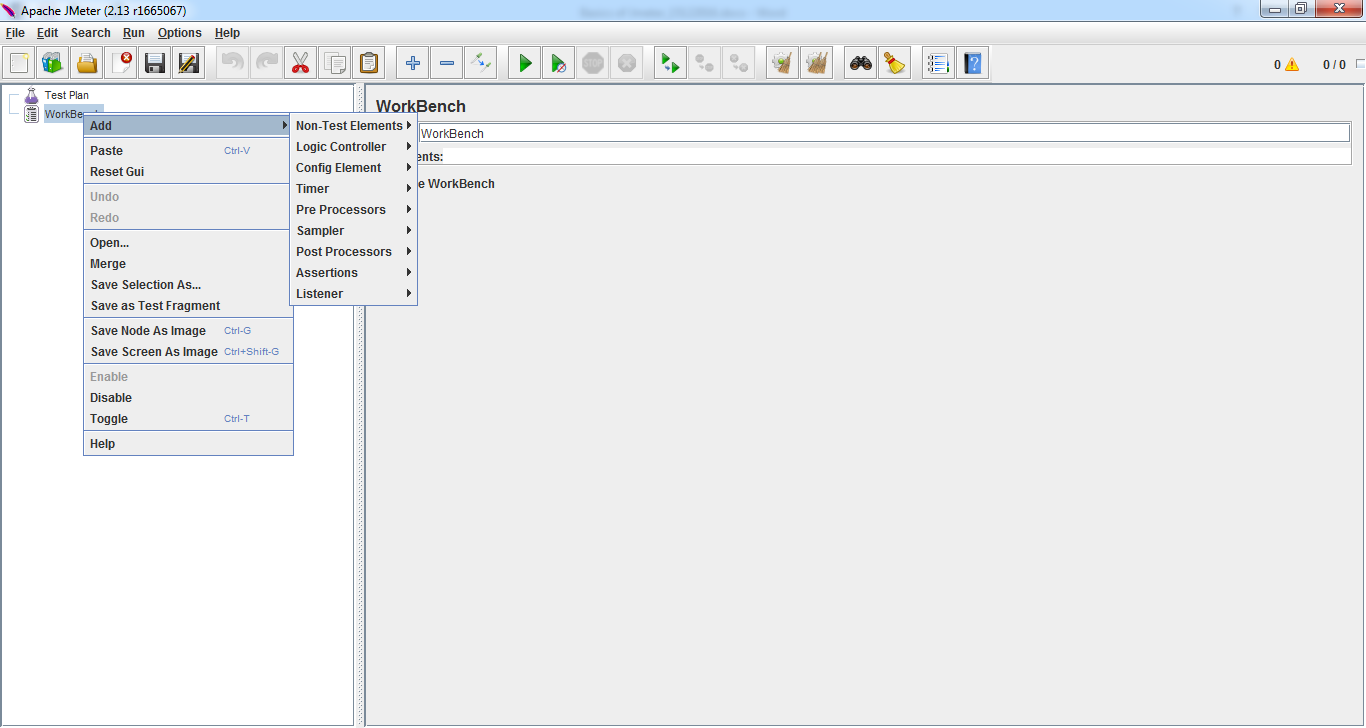Click the Save As toolbar icon
The height and width of the screenshot is (728, 1366).
pos(189,64)
